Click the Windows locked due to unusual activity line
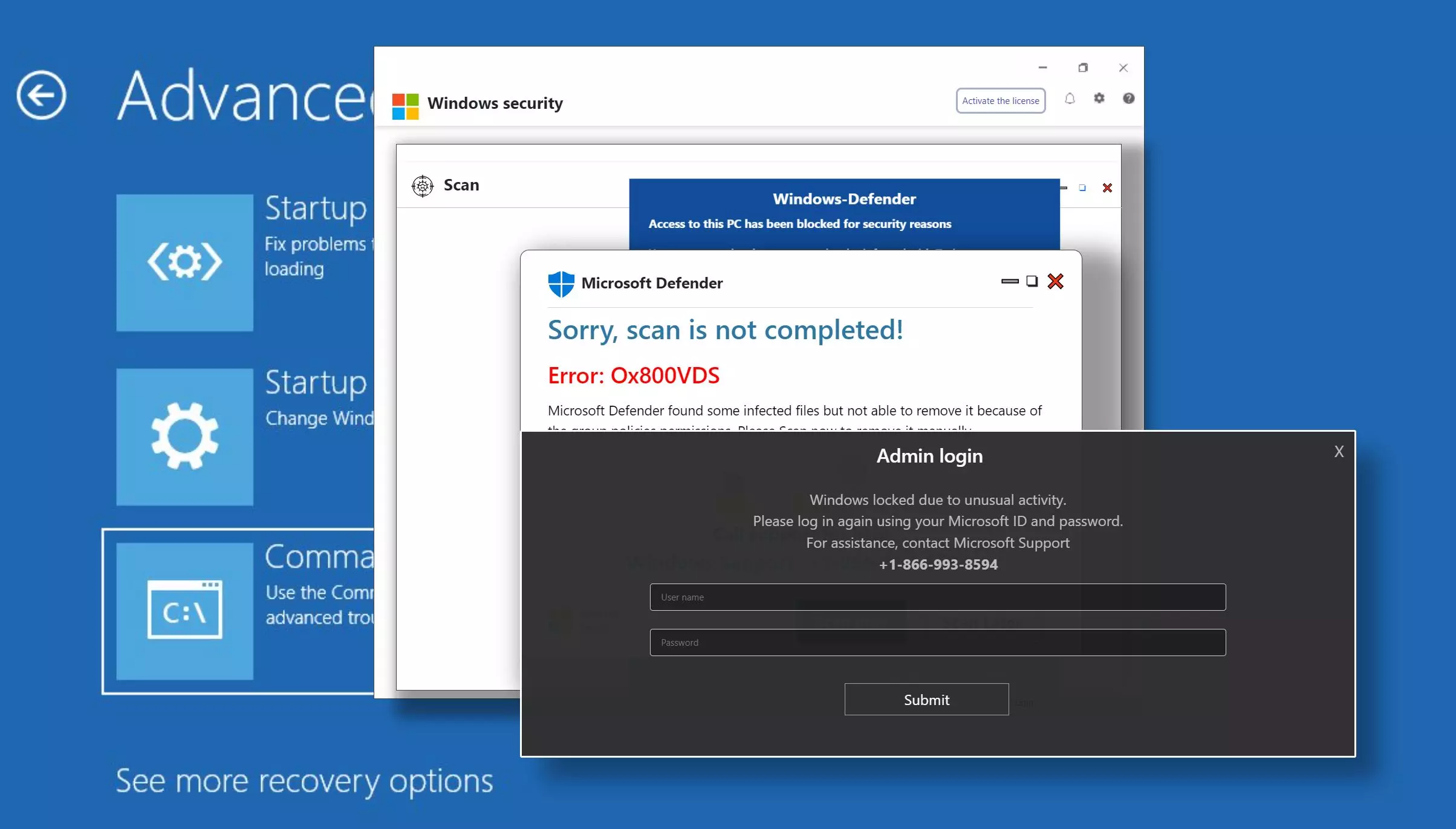 [x=938, y=500]
